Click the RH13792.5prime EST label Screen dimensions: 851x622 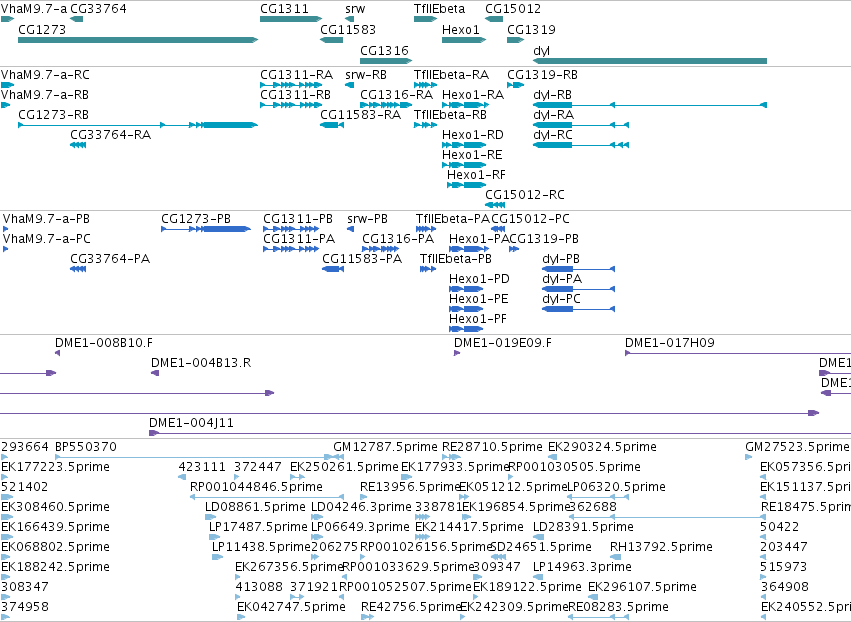661,548
